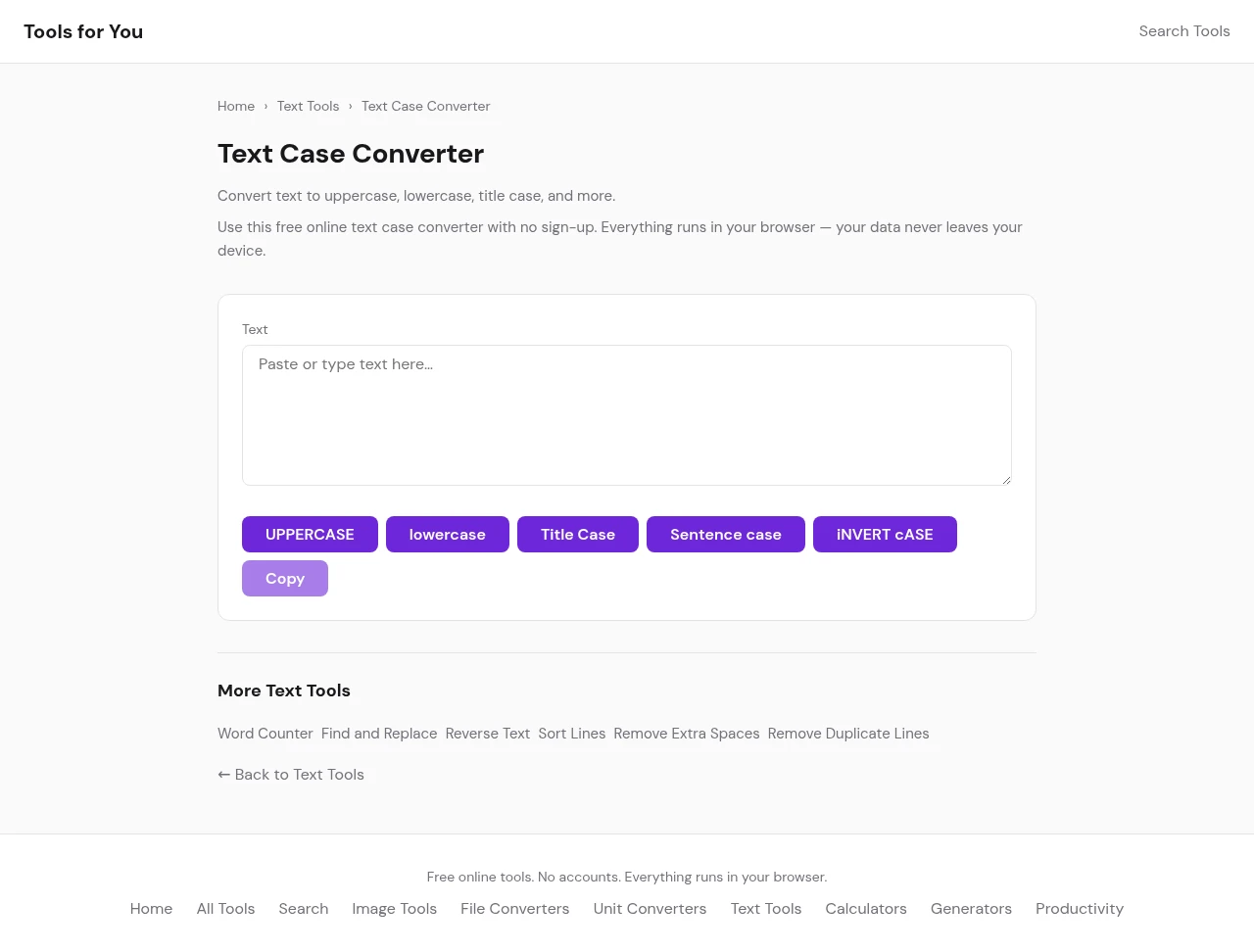
Task: Go to Remove Extra Spaces tool
Action: click(686, 734)
